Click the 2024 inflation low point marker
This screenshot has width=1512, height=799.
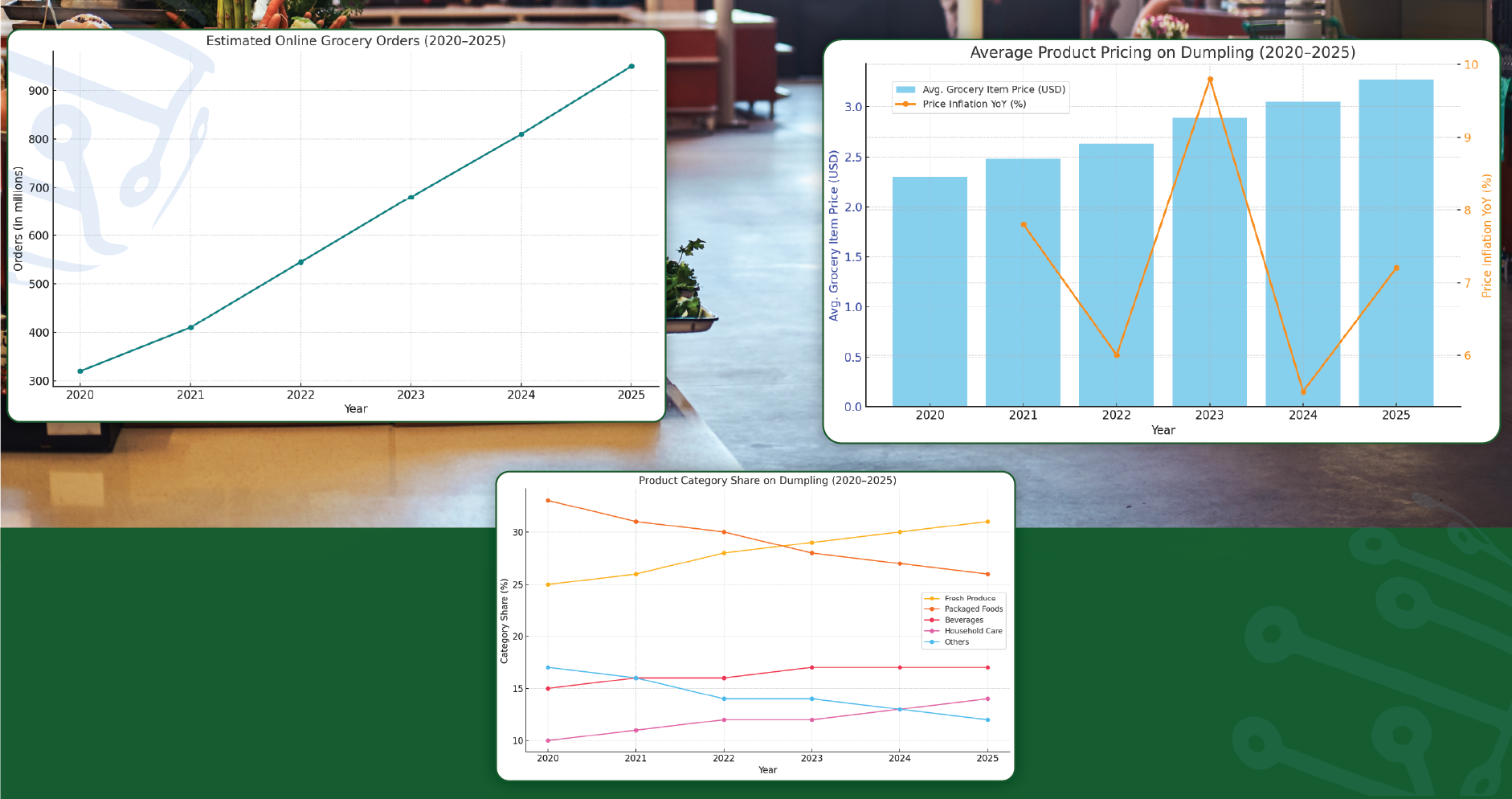[x=1304, y=391]
